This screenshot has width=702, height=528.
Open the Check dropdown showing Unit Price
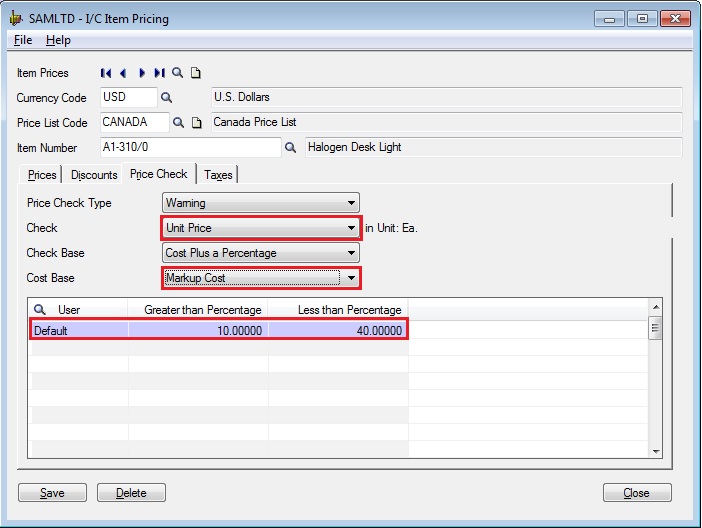[x=351, y=228]
